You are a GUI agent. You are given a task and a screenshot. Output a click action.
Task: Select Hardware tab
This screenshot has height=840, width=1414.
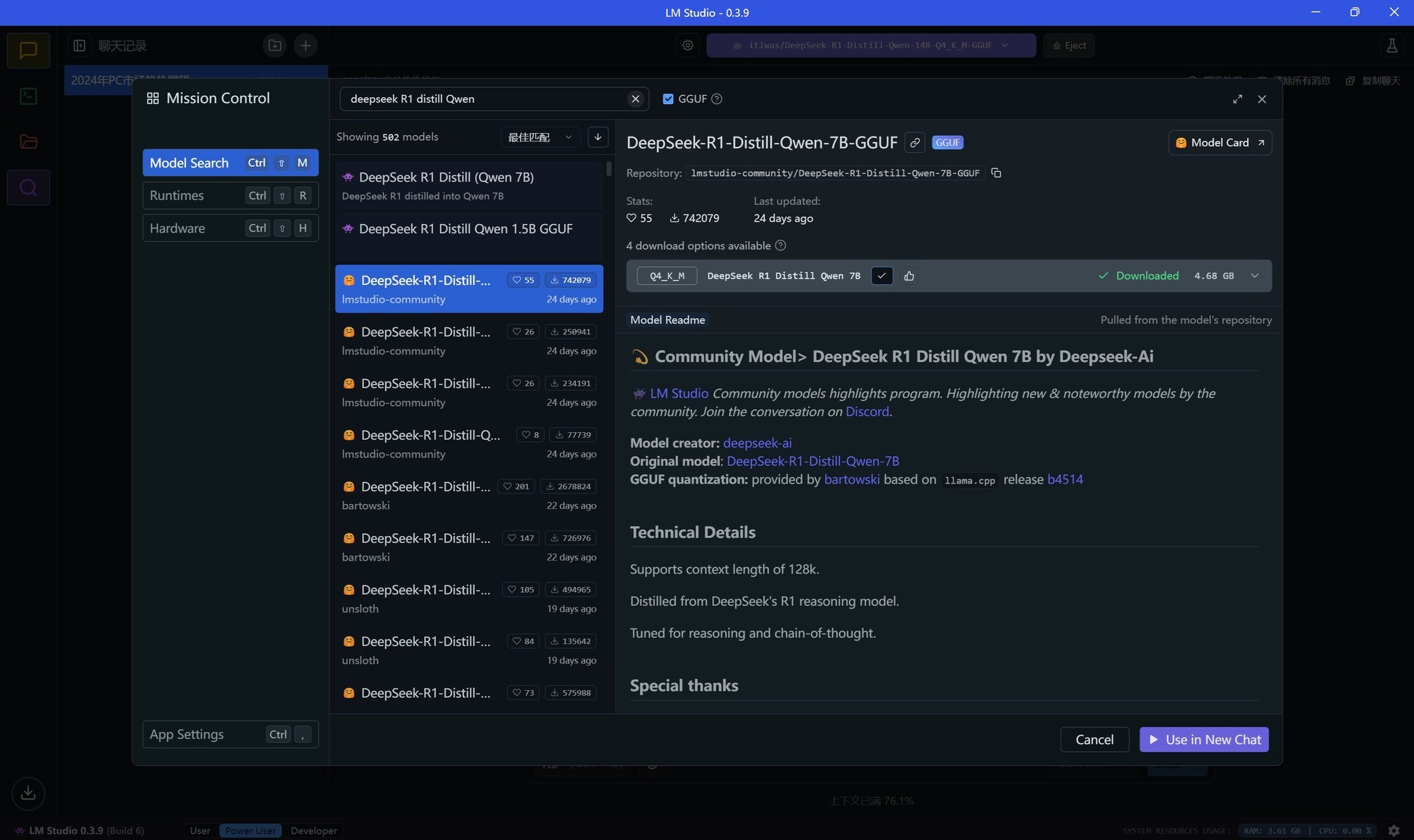[x=230, y=228]
